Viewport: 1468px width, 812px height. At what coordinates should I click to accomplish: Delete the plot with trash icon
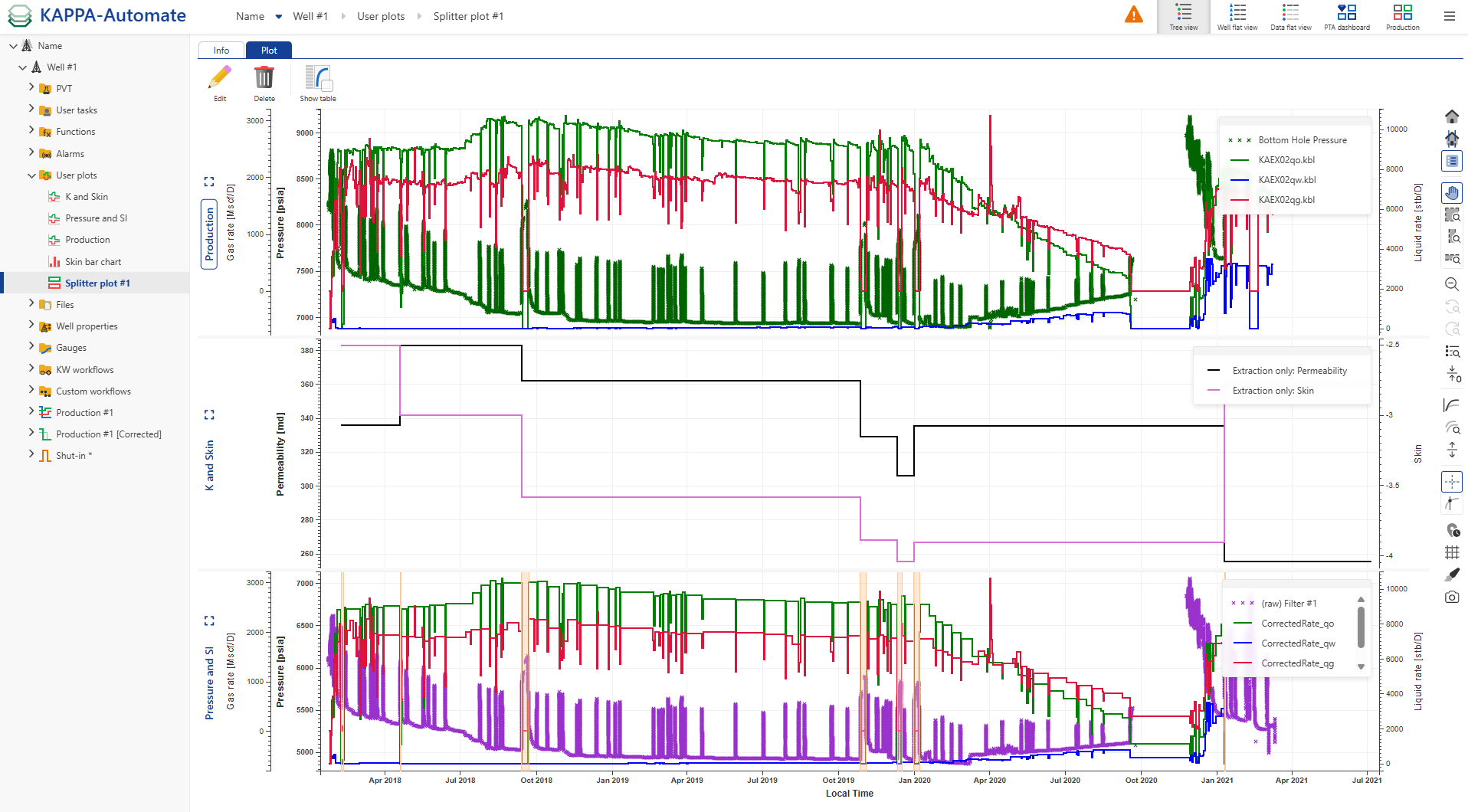pyautogui.click(x=264, y=83)
